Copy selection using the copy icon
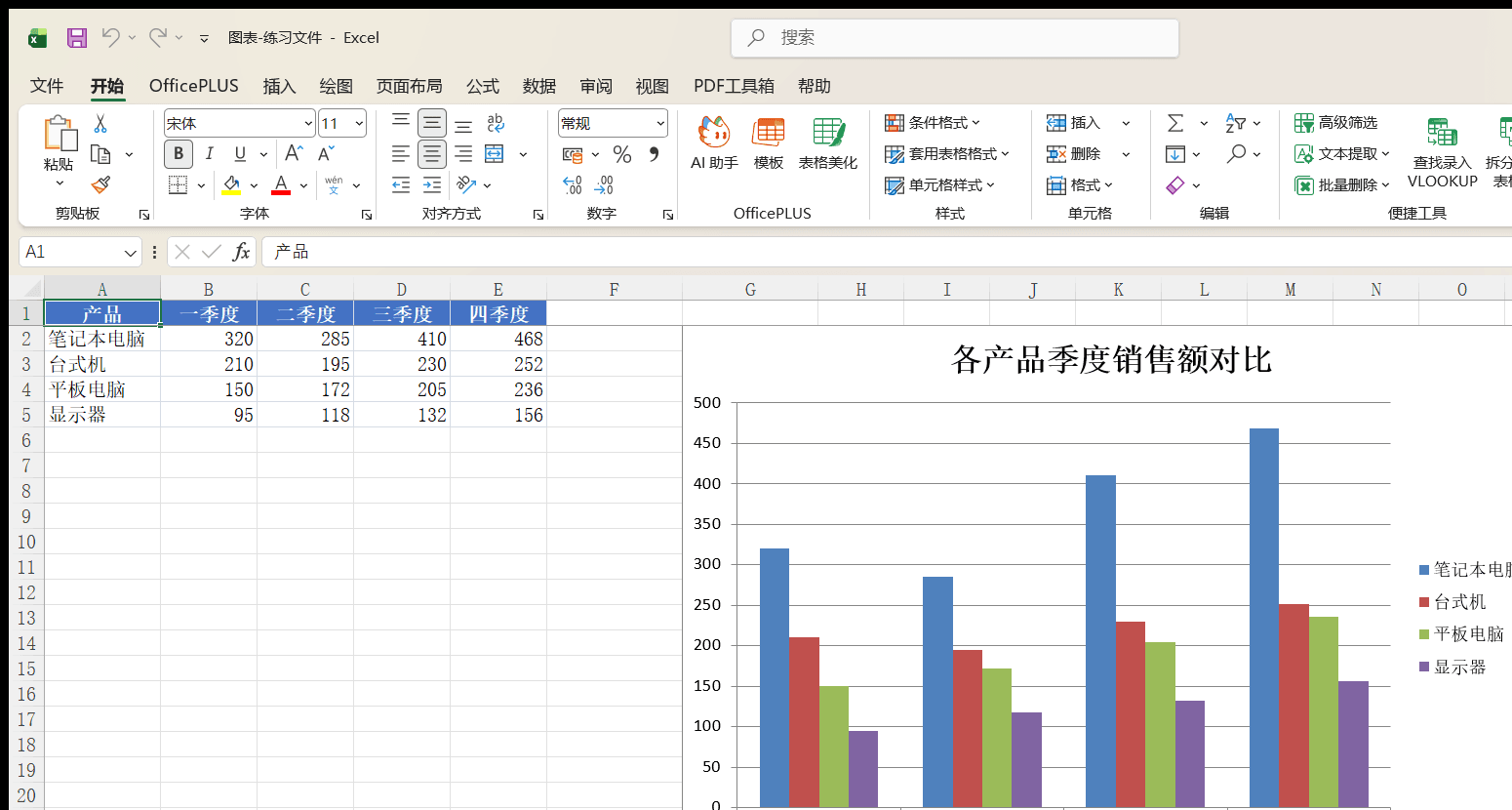This screenshot has height=810, width=1512. click(99, 154)
